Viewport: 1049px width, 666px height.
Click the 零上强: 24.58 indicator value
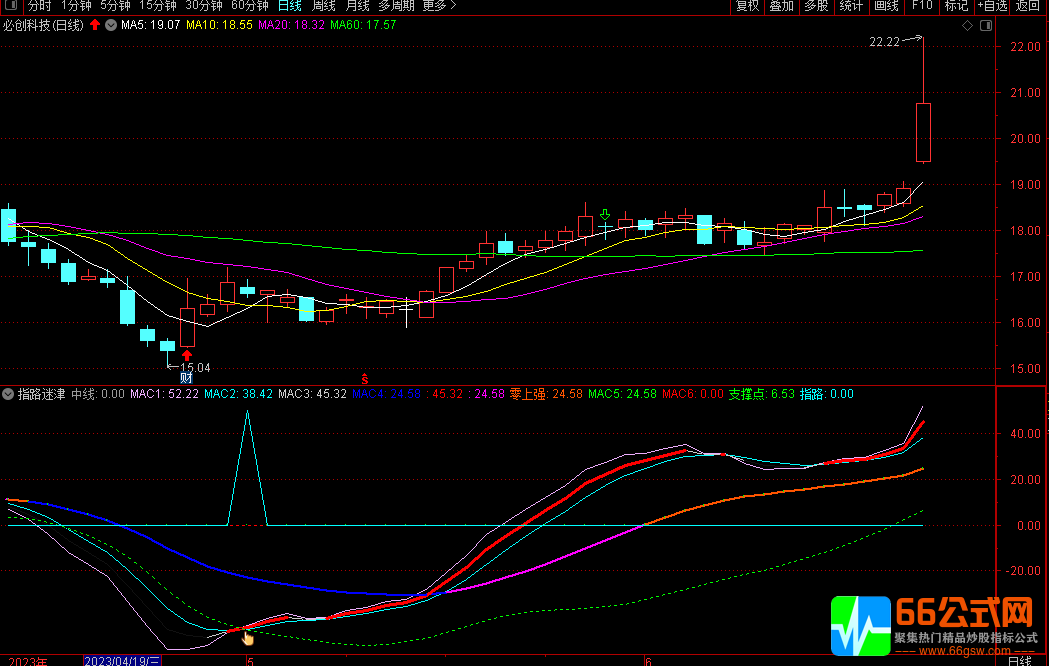pos(546,394)
